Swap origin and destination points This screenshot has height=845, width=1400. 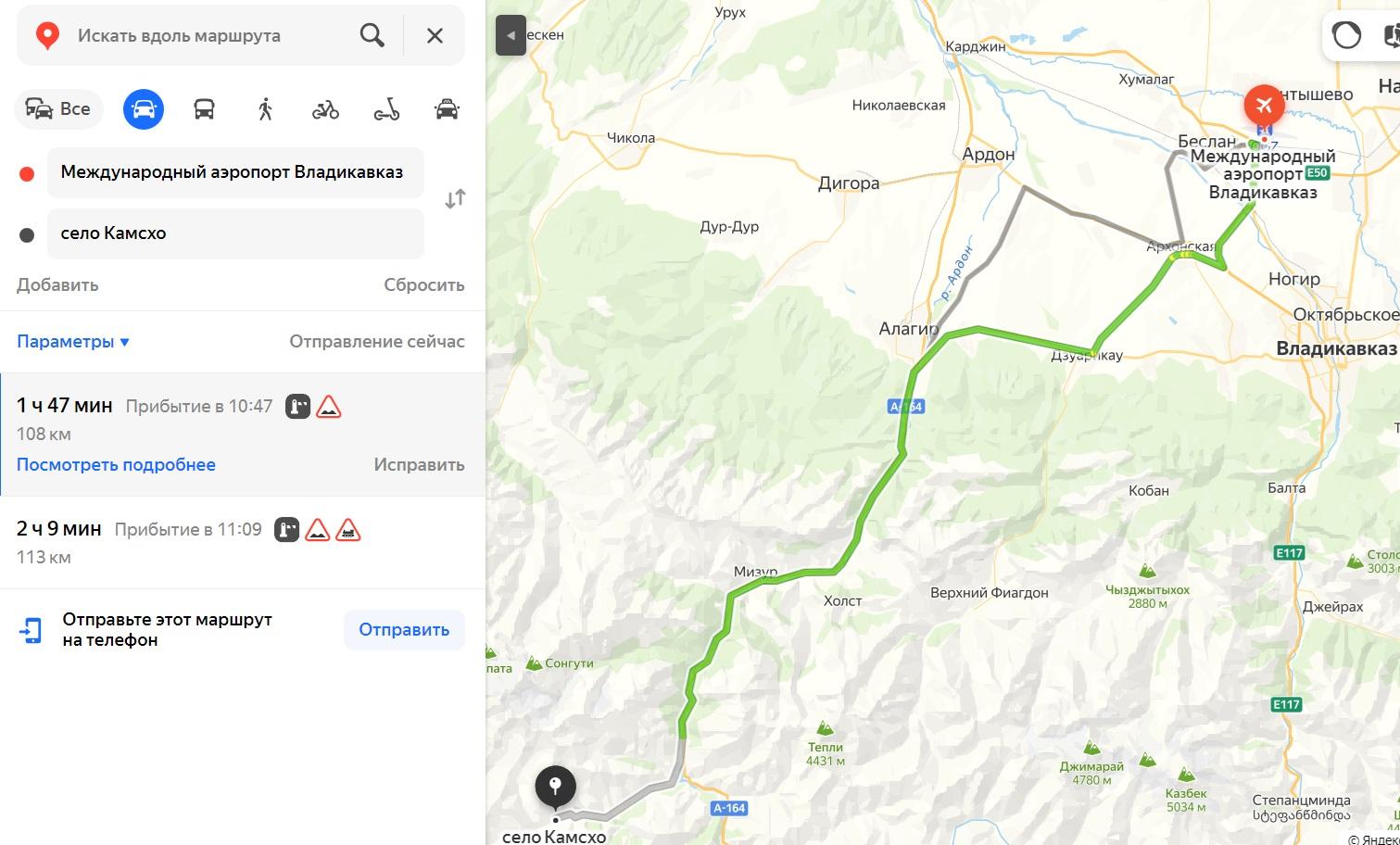[455, 198]
